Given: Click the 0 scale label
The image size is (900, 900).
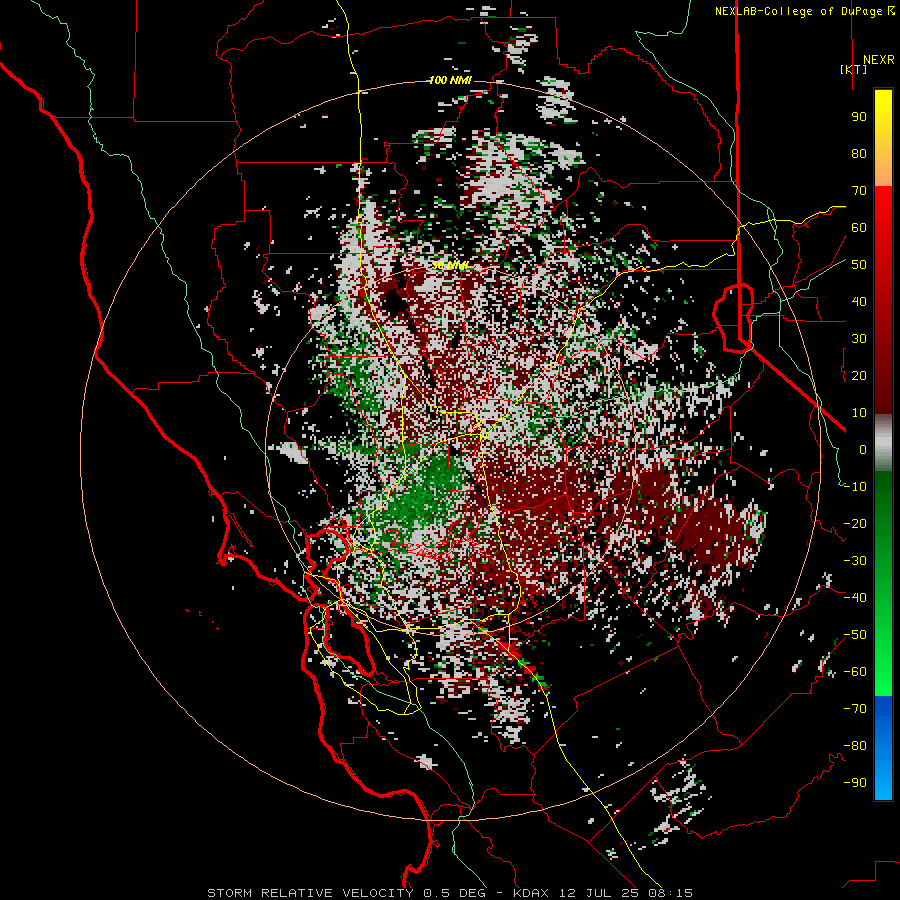Looking at the screenshot, I should 863,449.
